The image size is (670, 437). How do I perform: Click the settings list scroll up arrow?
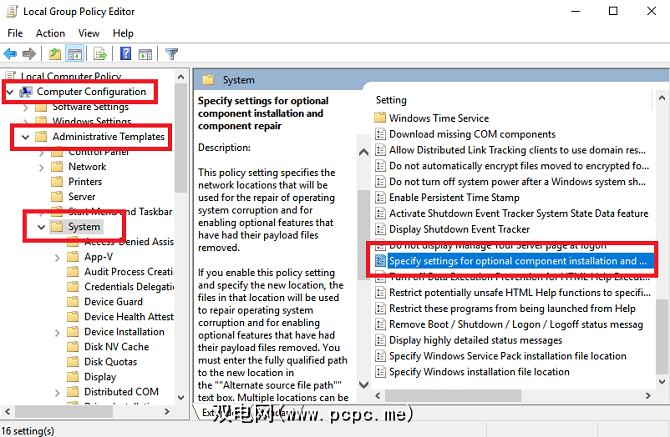tap(662, 98)
